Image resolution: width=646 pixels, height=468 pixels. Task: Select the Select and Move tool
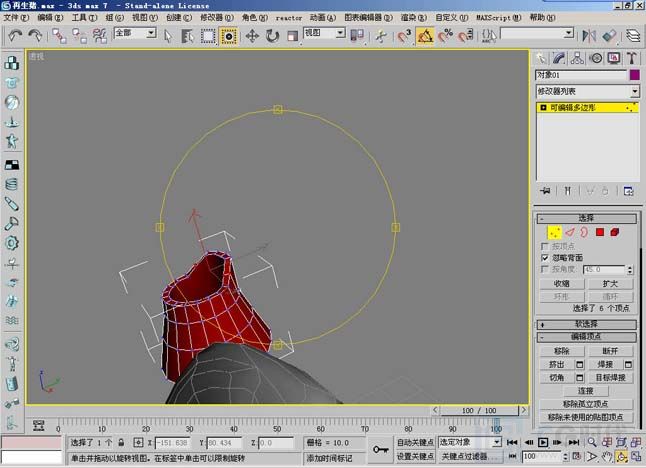point(252,36)
